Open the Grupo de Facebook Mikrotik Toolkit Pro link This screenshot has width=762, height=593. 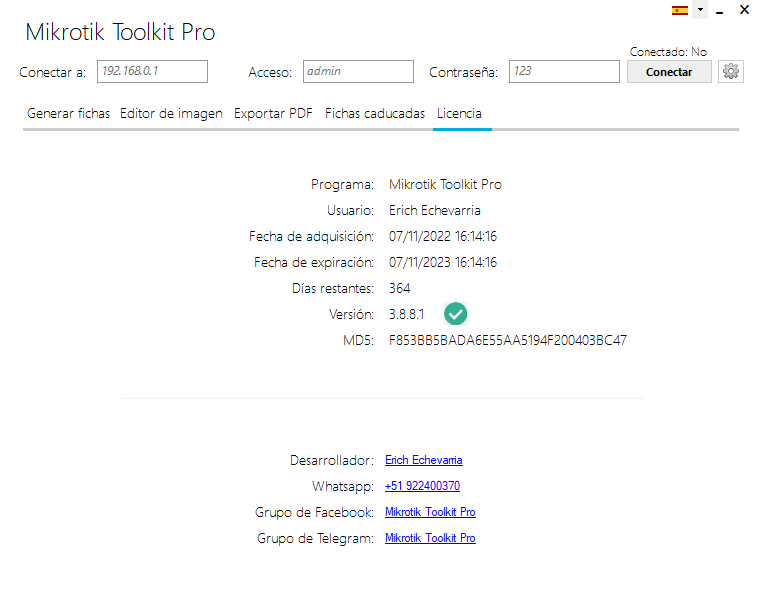[x=430, y=512]
